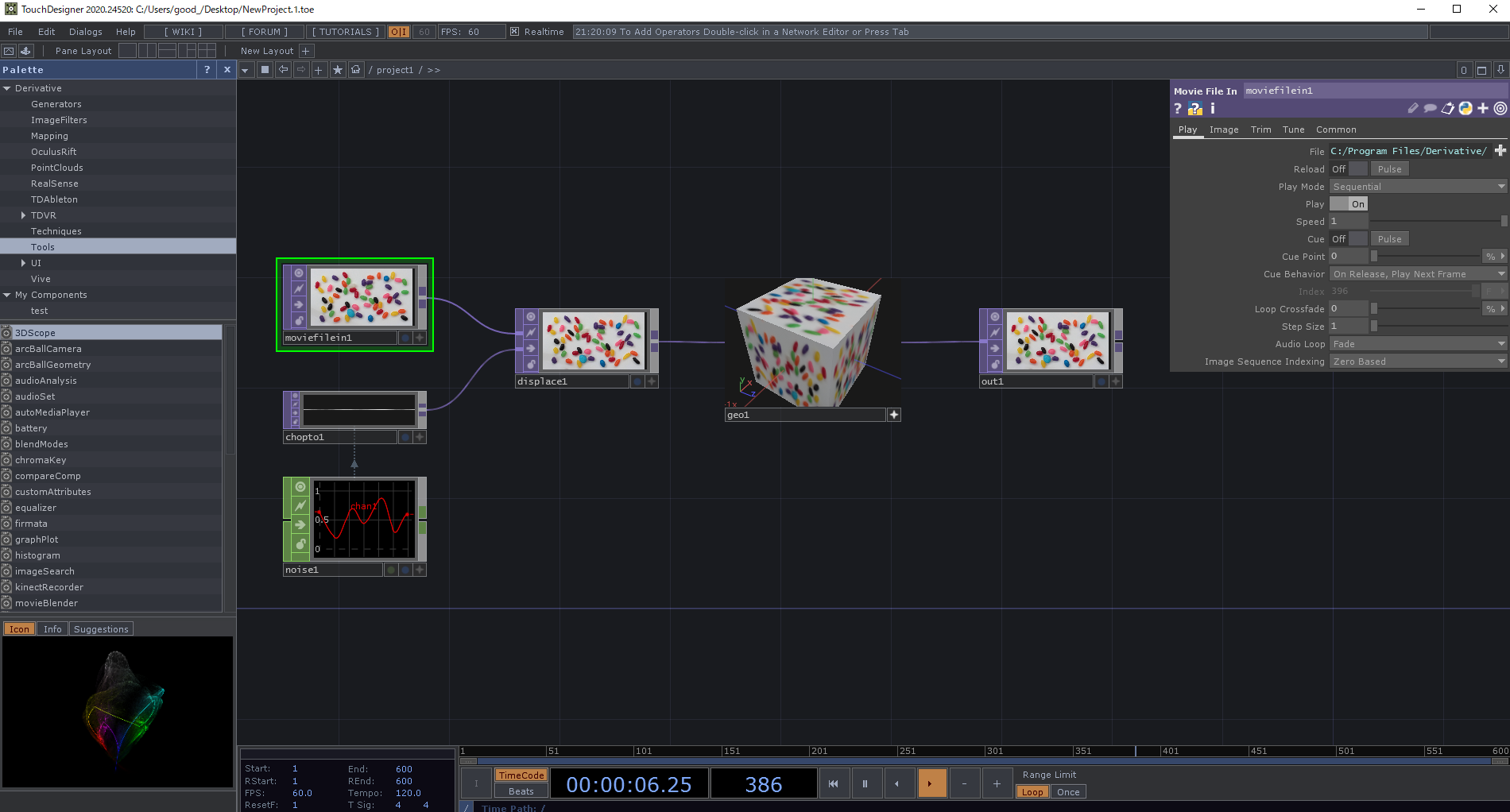Adjust the Speed slider for moviefilein1

(x=1431, y=221)
